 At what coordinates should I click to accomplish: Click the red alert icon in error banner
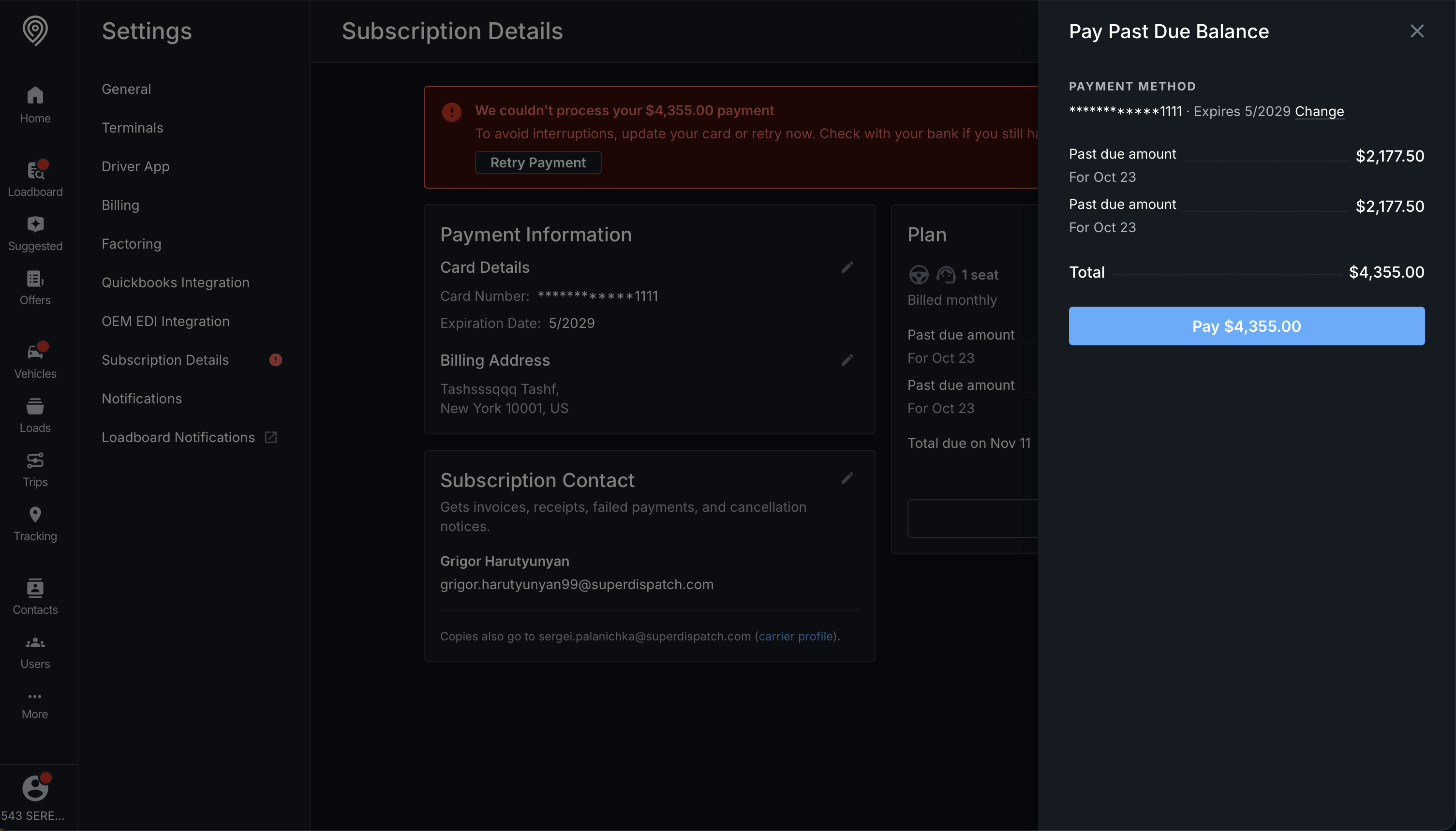(x=451, y=112)
